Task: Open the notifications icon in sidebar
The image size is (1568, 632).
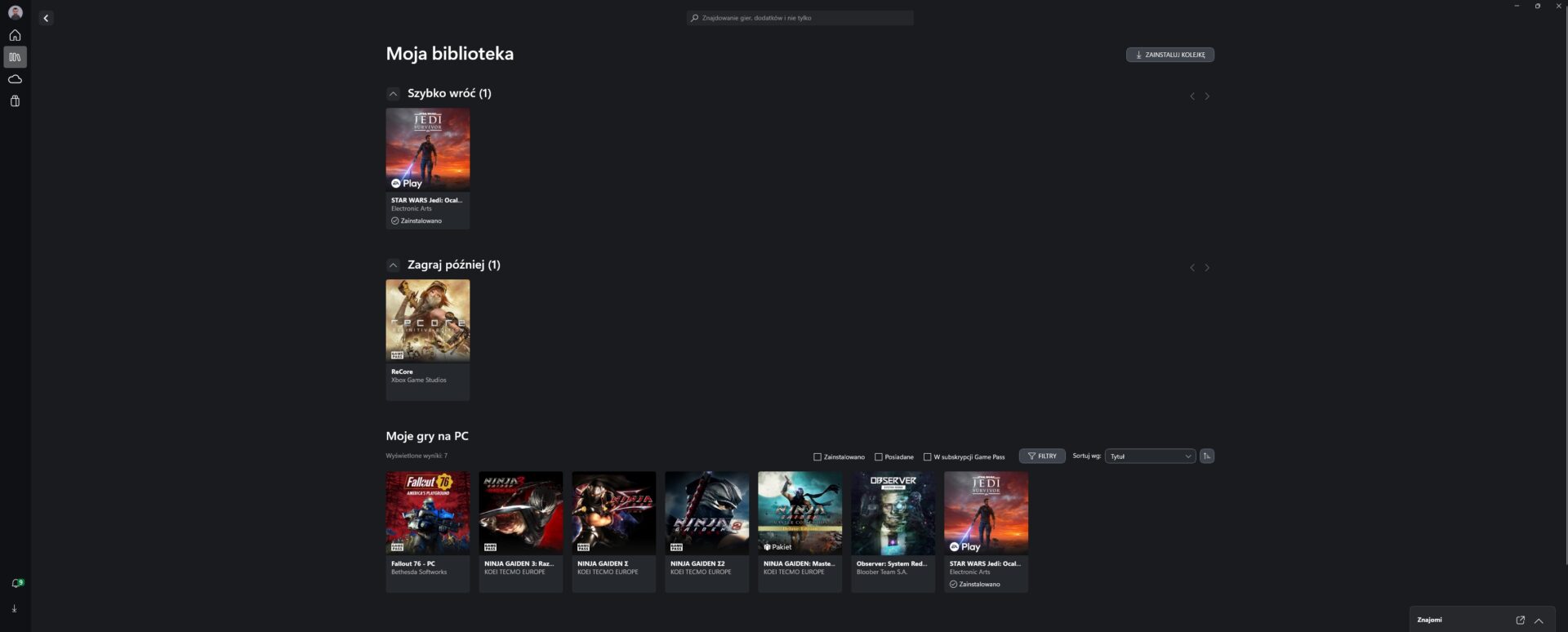Action: 15,583
